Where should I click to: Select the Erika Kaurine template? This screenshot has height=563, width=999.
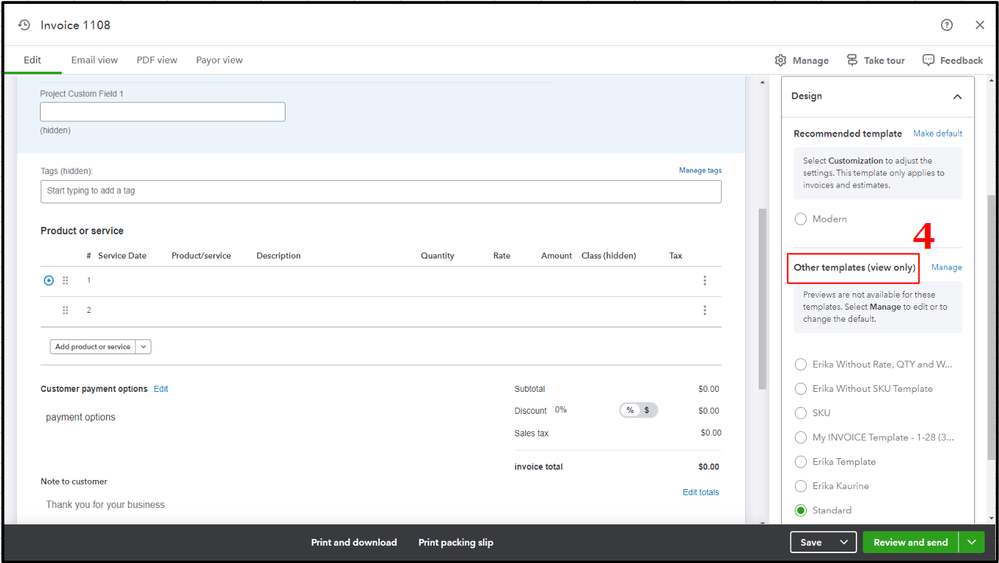point(801,486)
